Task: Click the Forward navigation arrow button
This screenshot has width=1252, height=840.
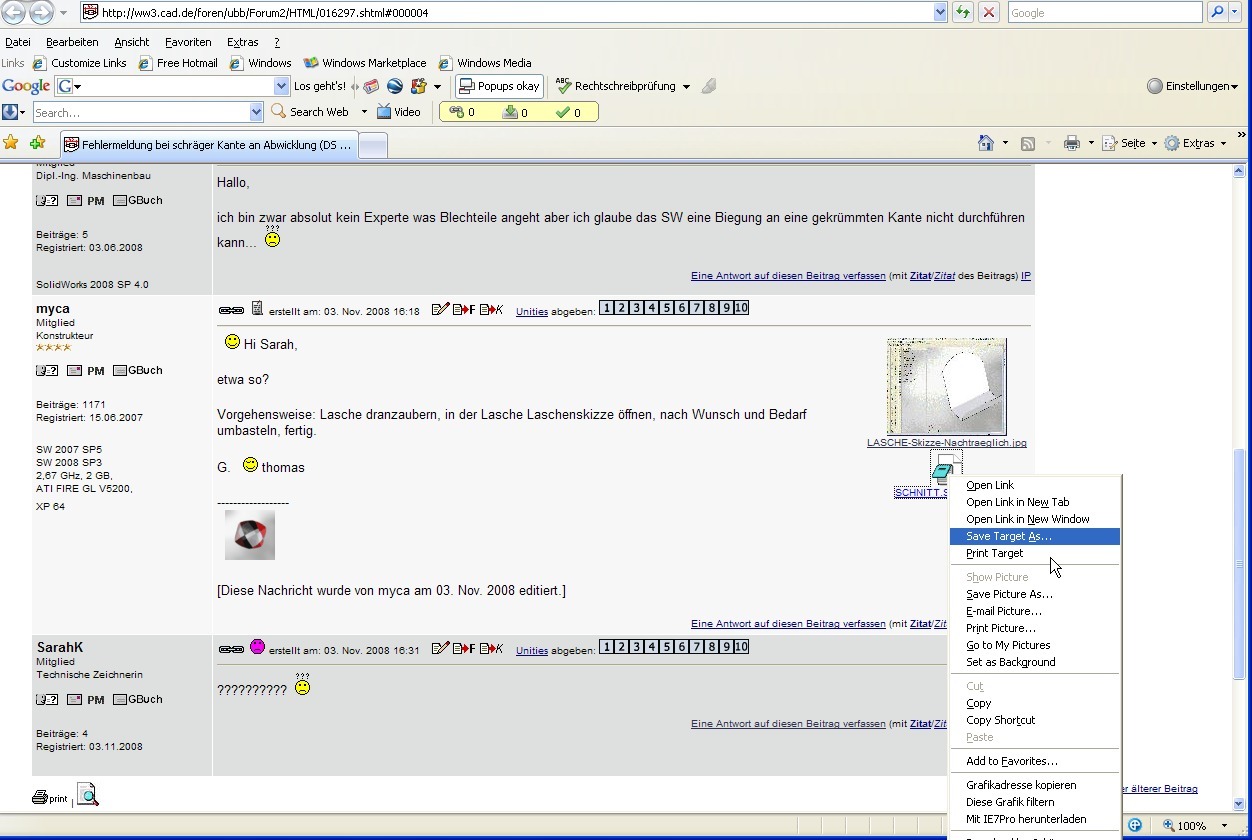Action: (42, 12)
